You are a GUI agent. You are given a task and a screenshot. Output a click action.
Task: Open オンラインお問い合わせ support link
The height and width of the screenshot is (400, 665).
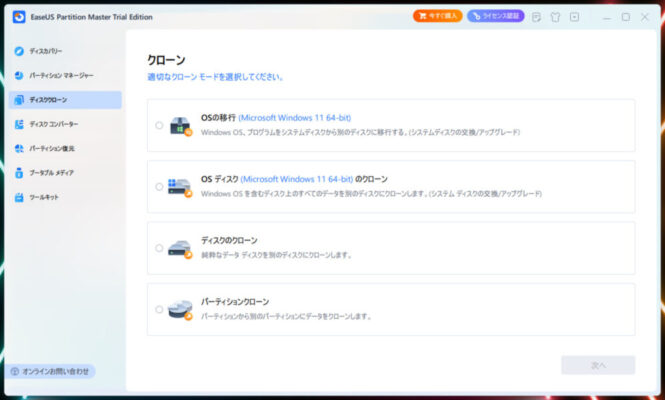50,372
